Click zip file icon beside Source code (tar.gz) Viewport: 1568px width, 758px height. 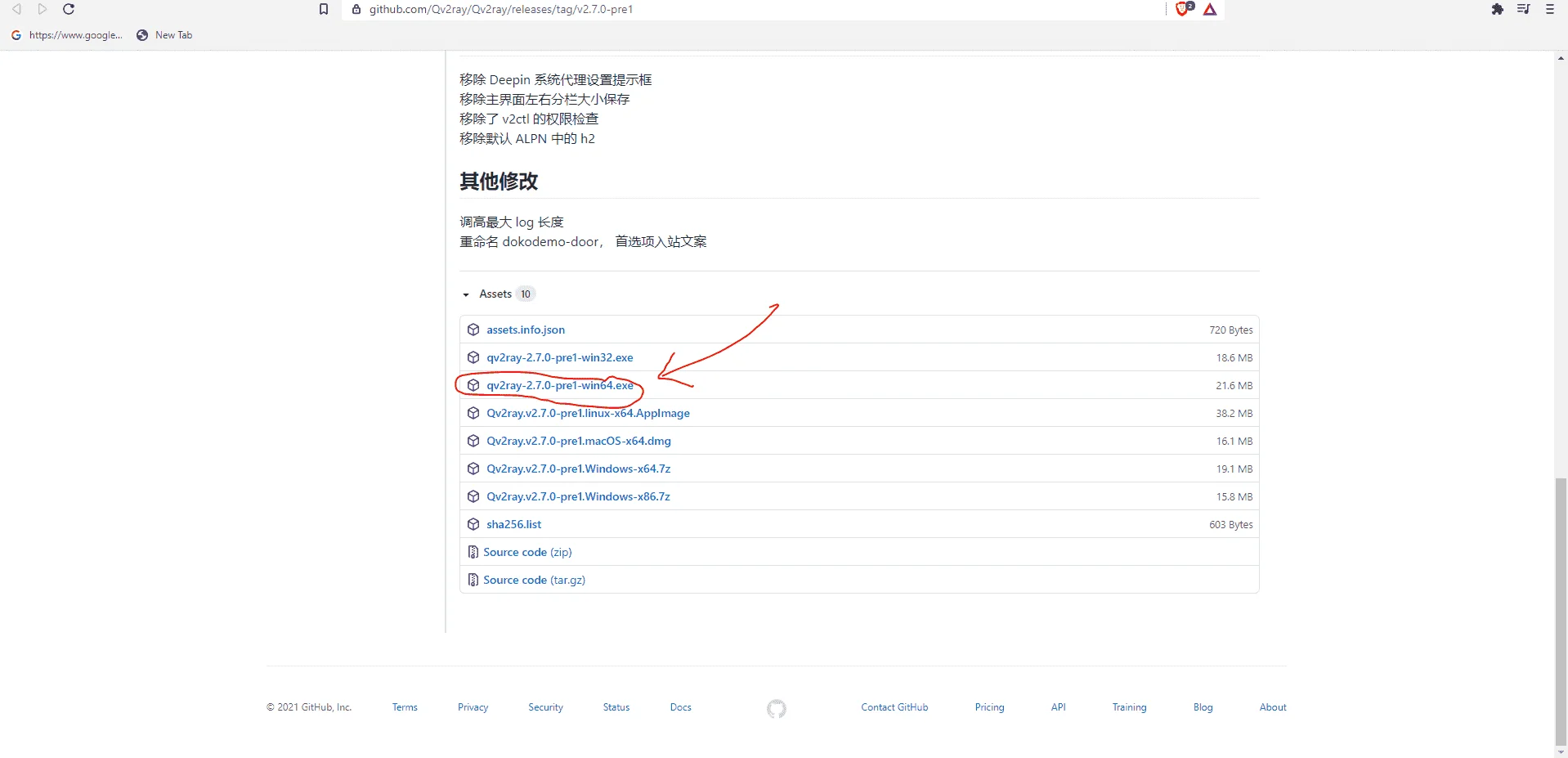473,580
